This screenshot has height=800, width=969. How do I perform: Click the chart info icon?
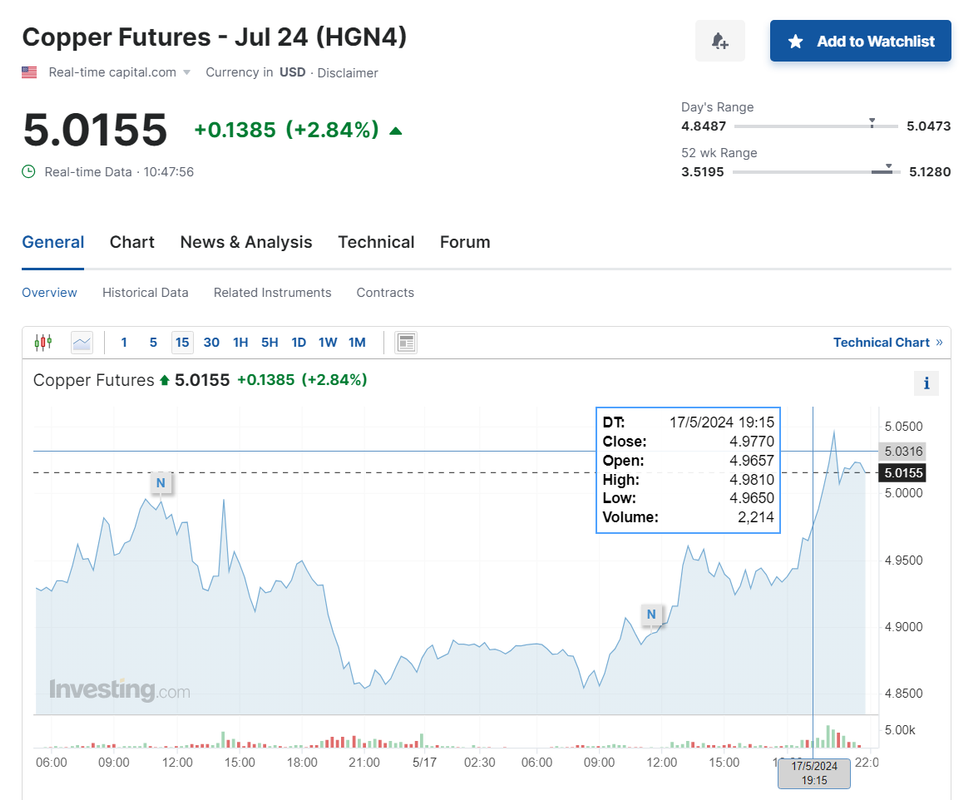click(926, 383)
